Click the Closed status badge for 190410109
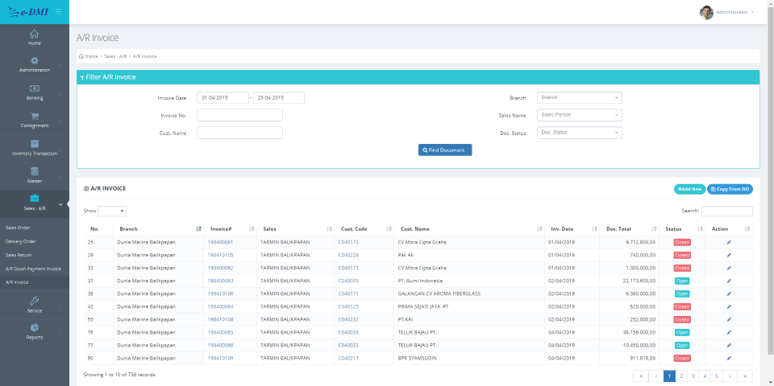 [x=682, y=358]
